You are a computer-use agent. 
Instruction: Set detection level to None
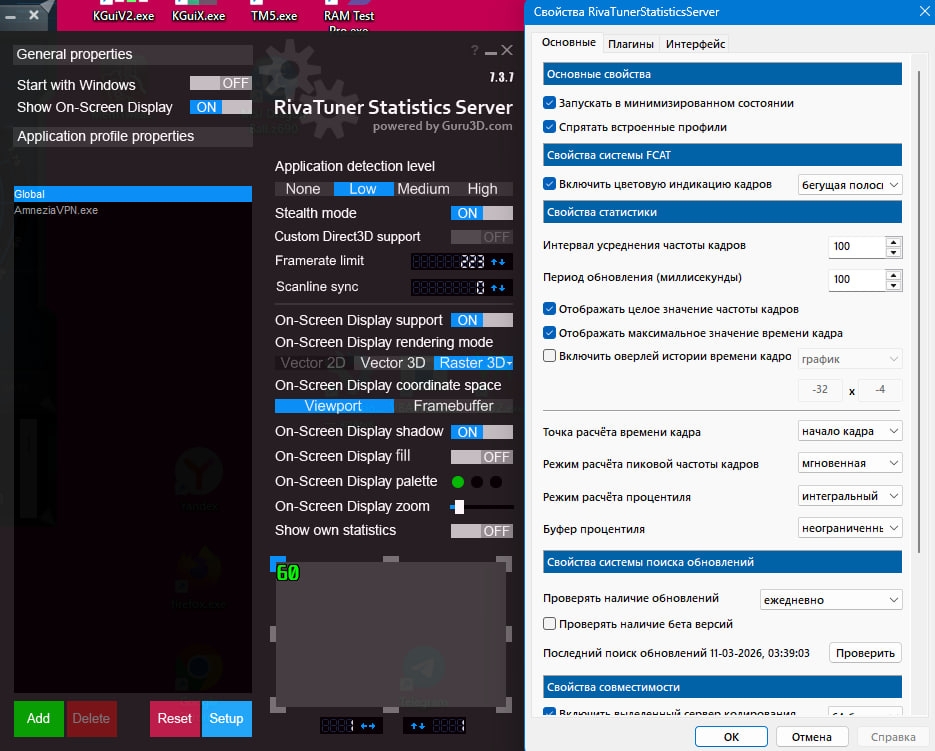pyautogui.click(x=303, y=189)
